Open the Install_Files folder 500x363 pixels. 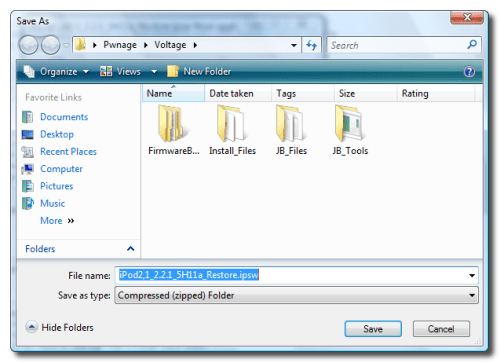click(x=232, y=130)
